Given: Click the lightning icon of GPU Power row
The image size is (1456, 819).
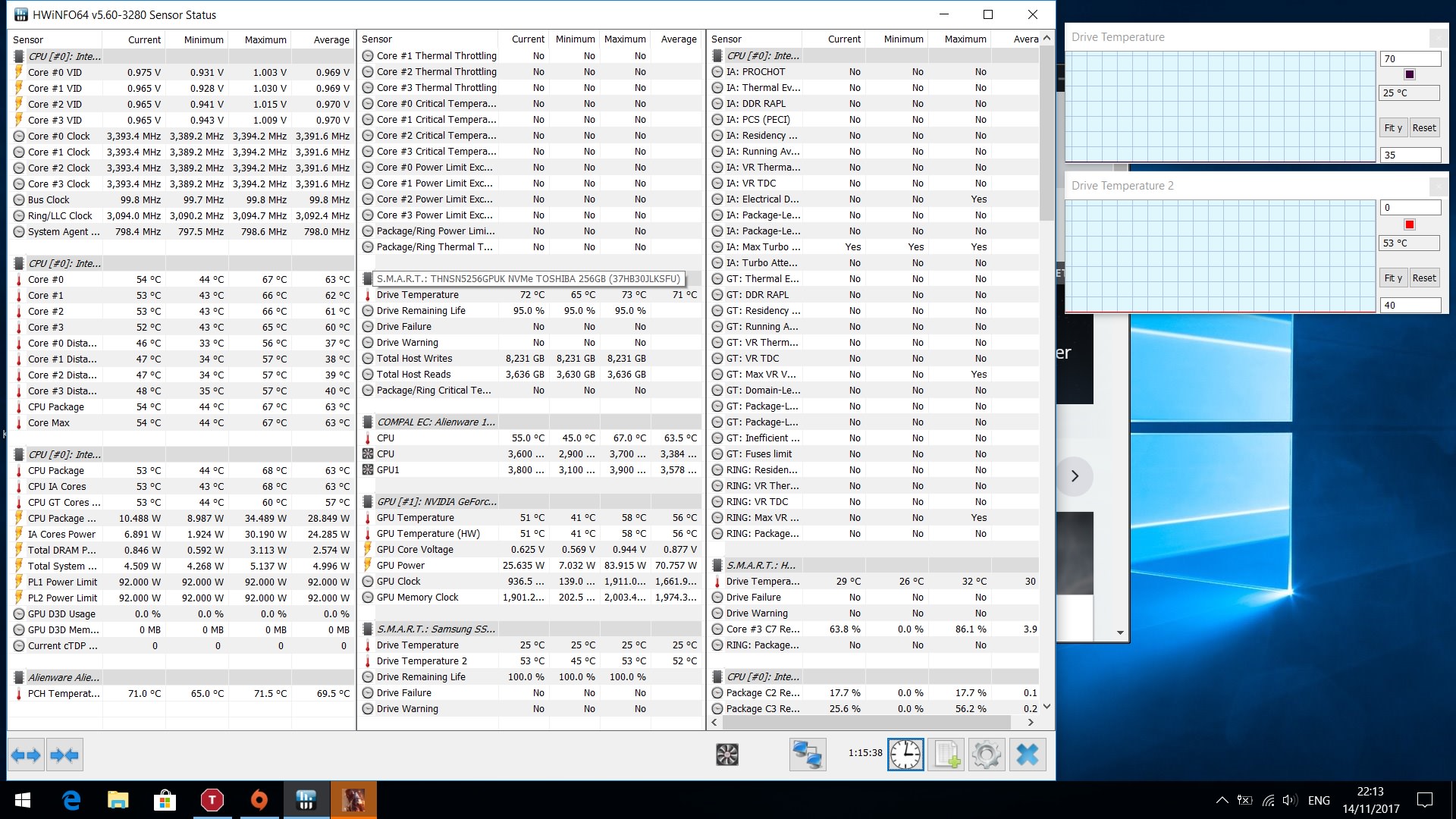Looking at the screenshot, I should click(367, 566).
